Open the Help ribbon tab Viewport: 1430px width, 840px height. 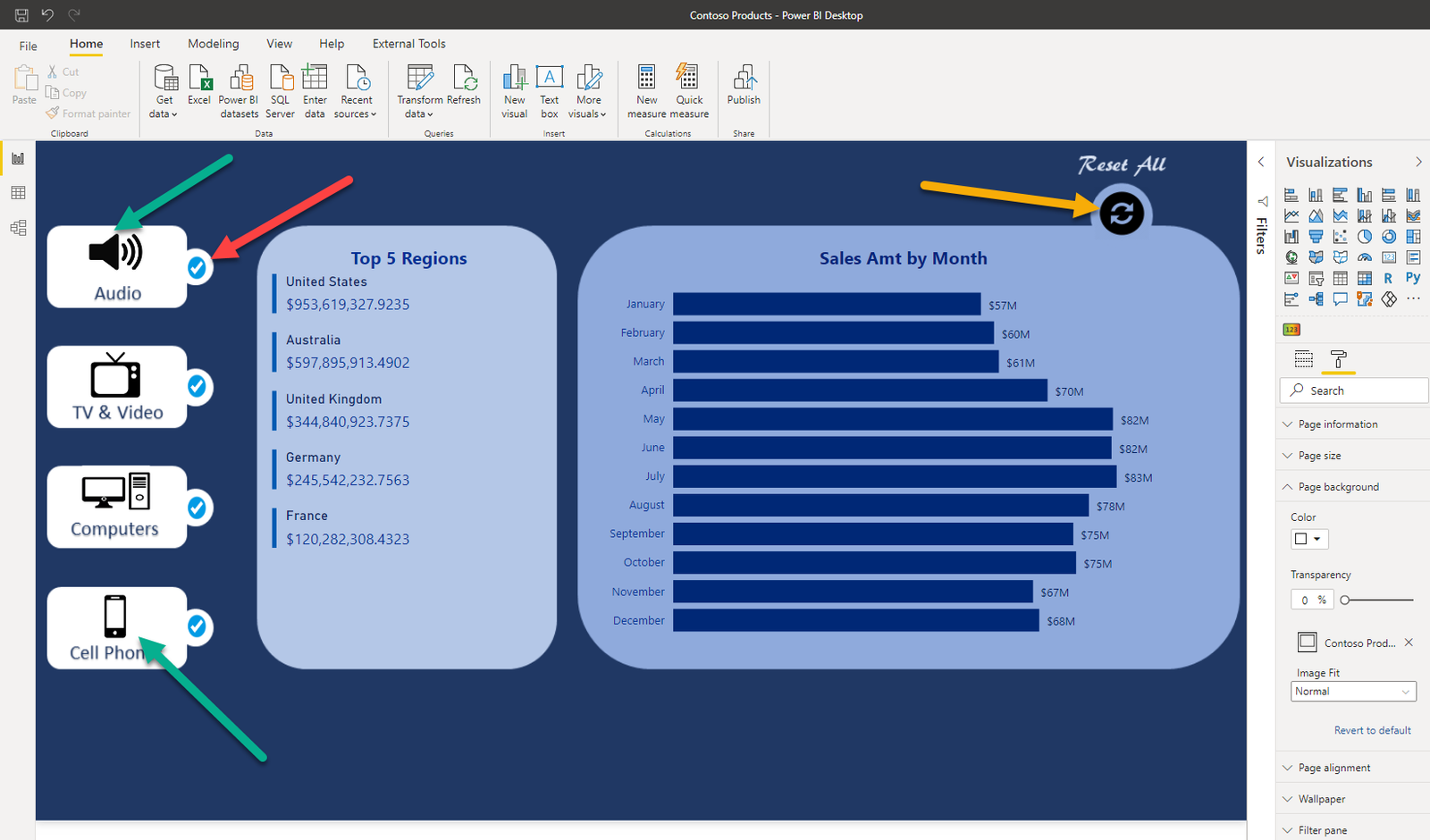coord(332,44)
